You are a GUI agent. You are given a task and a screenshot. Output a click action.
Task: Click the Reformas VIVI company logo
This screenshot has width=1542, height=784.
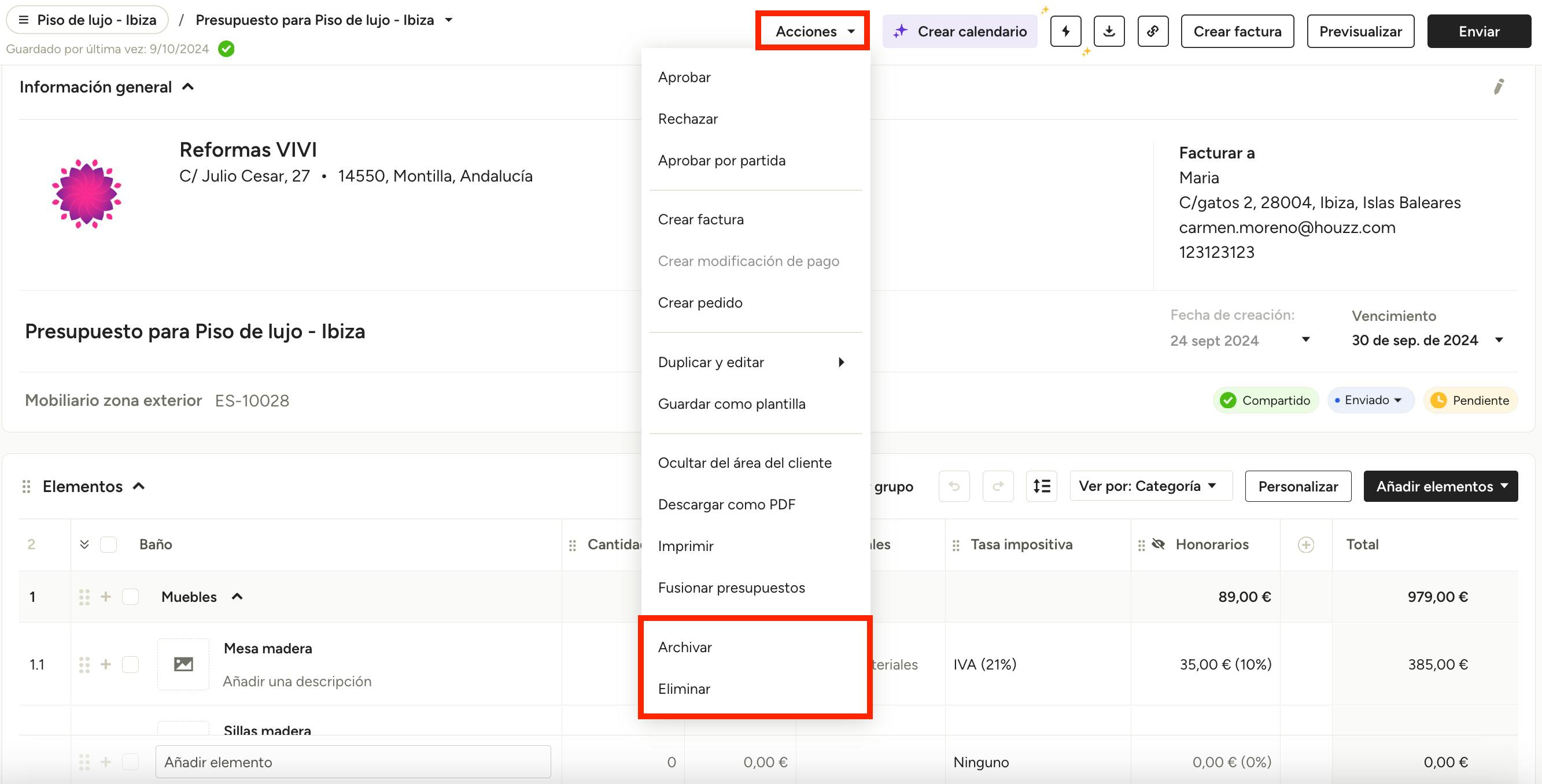pos(87,194)
